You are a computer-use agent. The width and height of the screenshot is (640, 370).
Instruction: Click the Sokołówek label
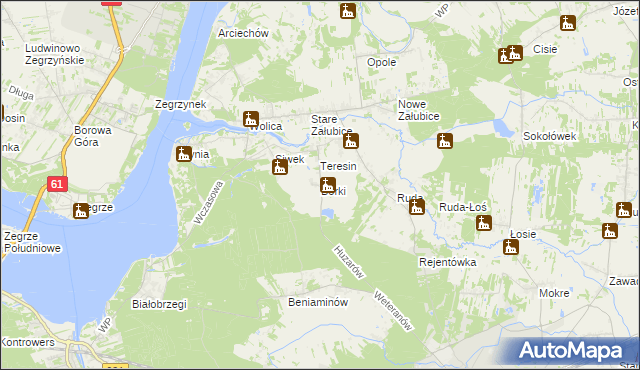coord(550,136)
